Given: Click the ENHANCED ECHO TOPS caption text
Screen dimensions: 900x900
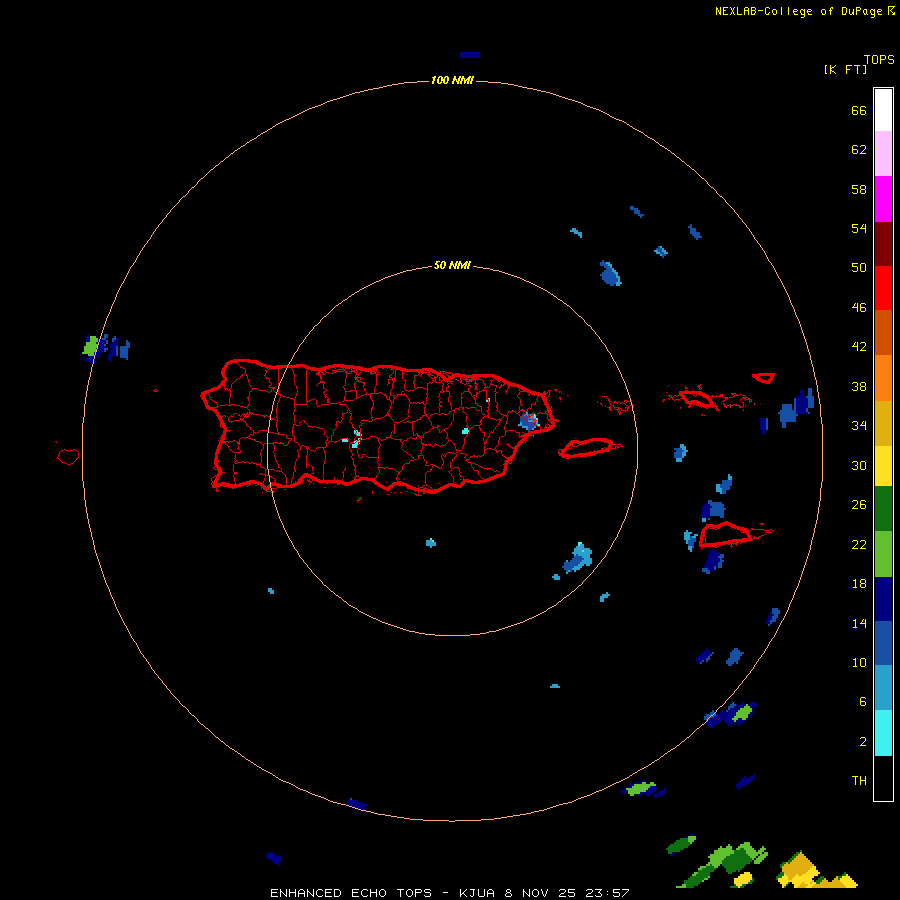Looking at the screenshot, I should point(351,893).
